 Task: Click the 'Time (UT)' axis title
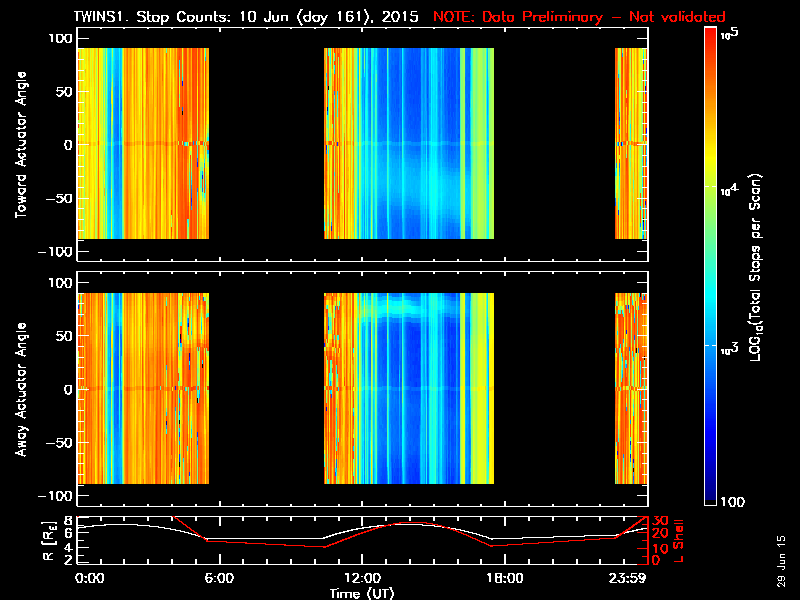tap(362, 593)
